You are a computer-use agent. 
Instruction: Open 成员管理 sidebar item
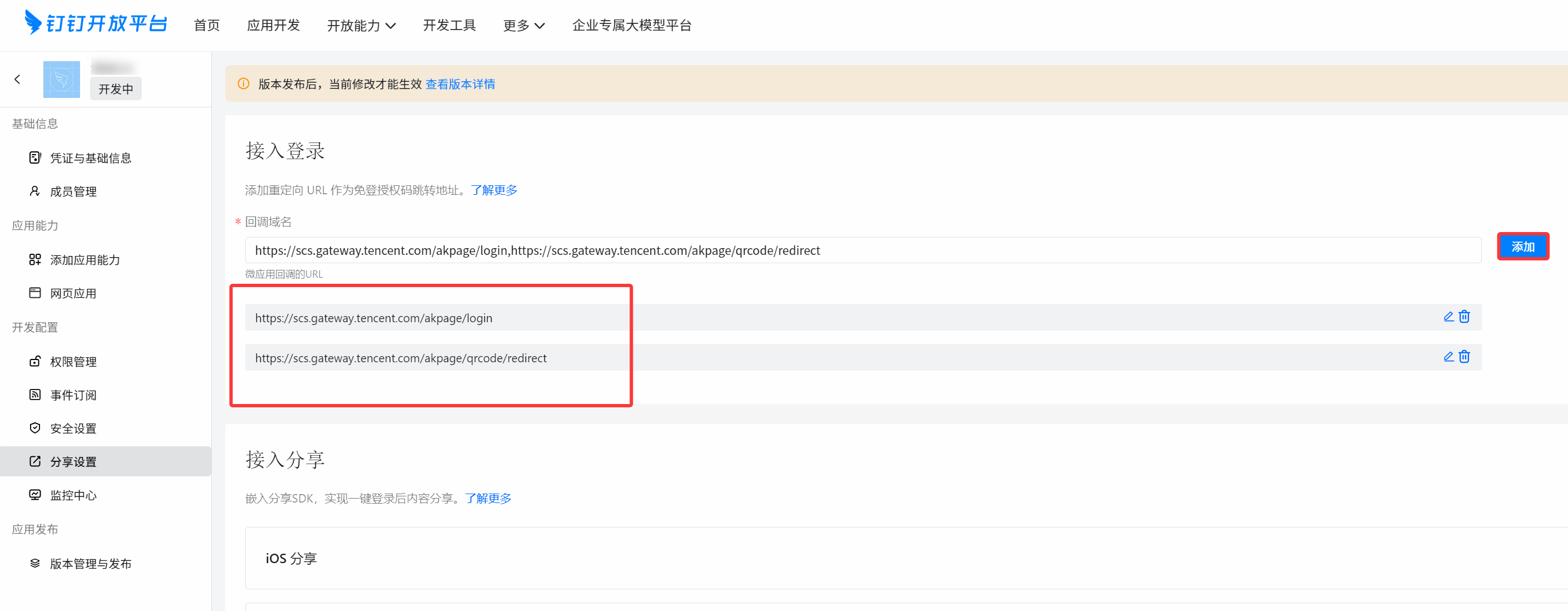coord(73,192)
